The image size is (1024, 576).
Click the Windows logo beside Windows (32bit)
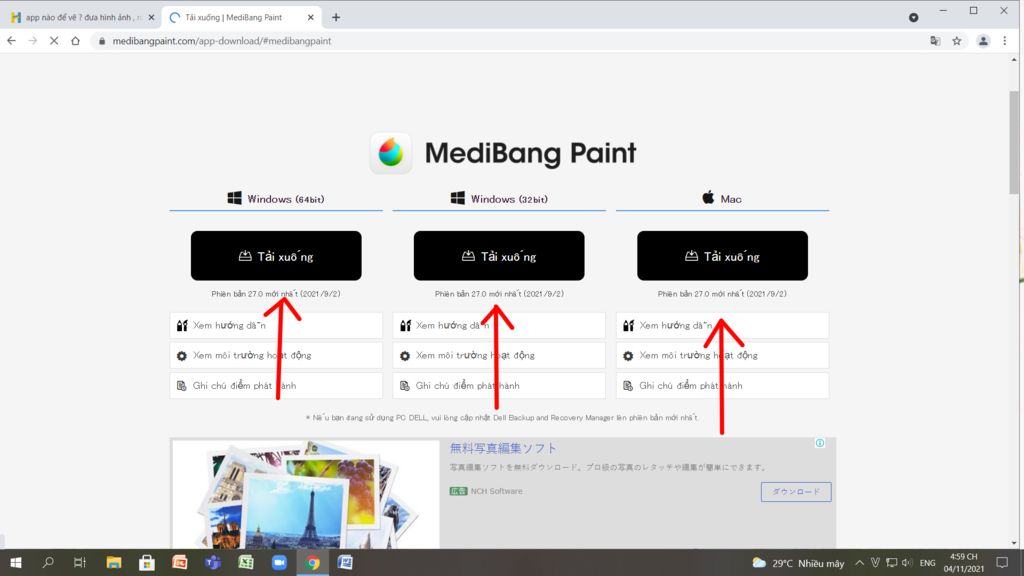point(458,198)
